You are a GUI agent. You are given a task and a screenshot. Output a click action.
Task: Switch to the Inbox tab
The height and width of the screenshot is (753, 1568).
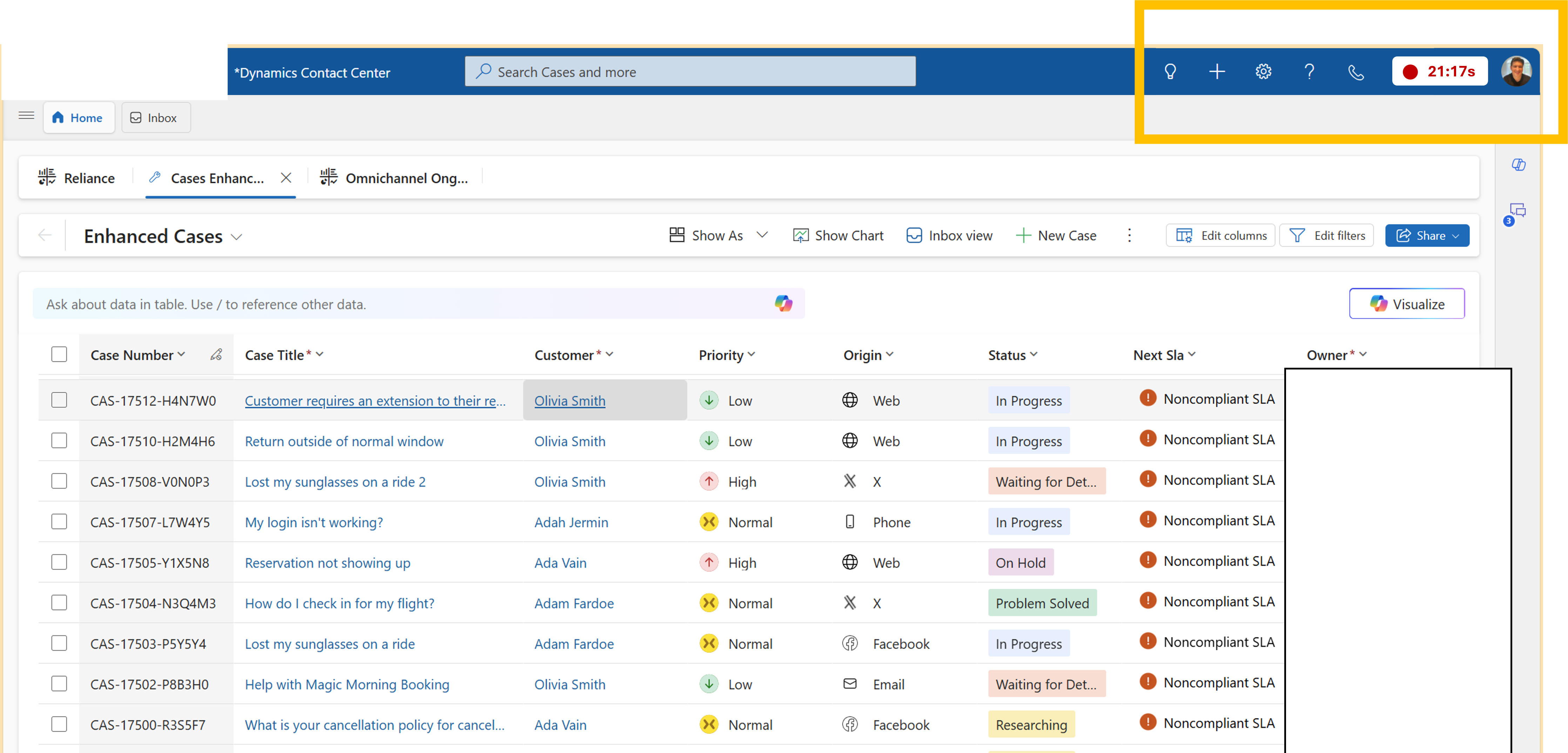tap(156, 117)
